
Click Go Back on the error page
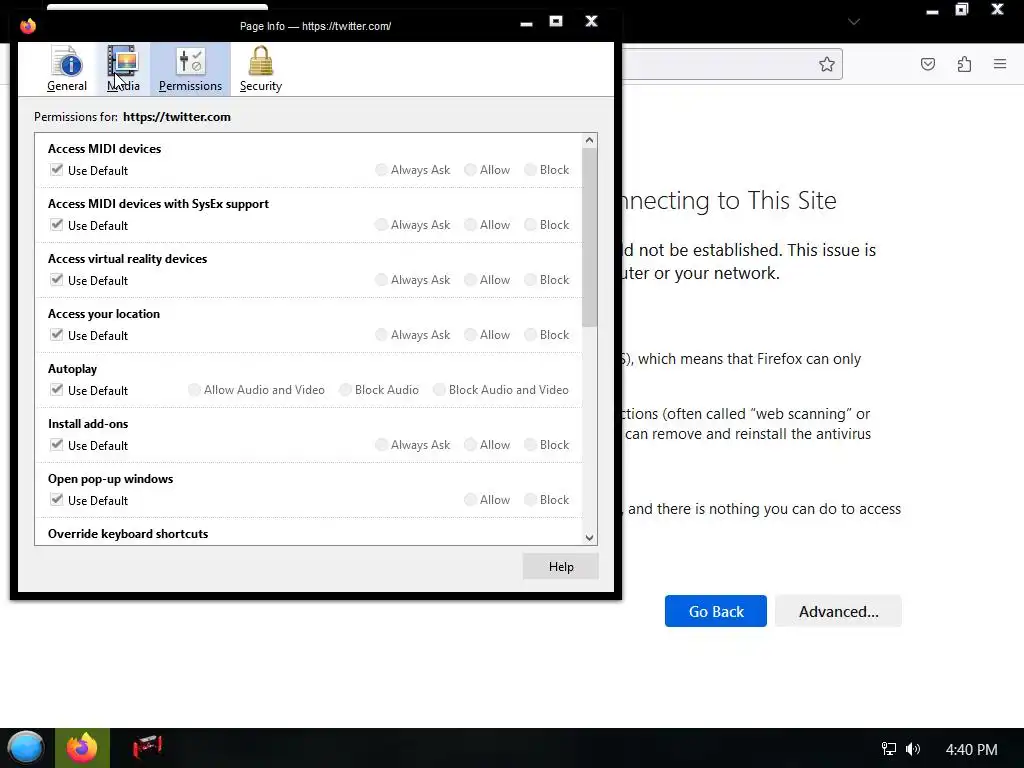point(716,611)
